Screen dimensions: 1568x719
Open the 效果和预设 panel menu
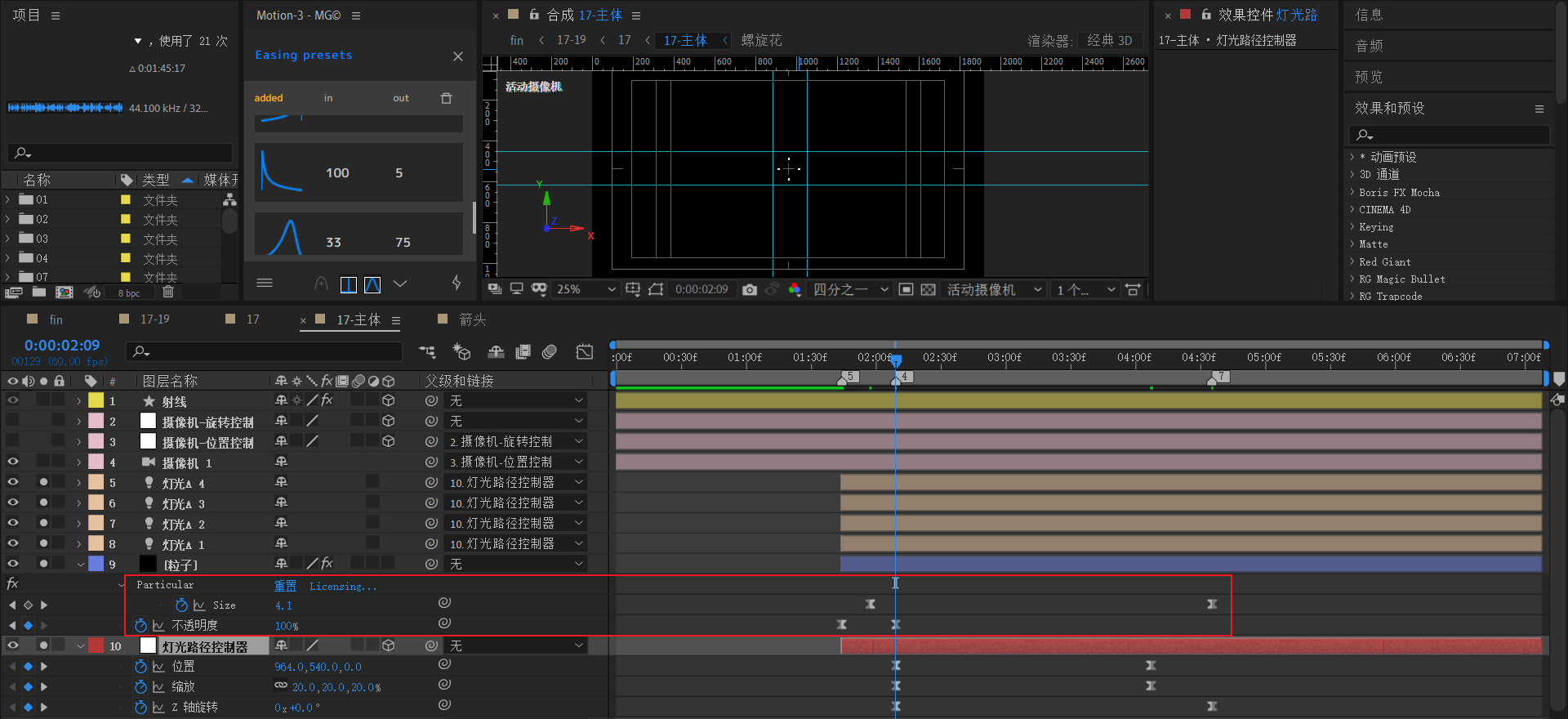pyautogui.click(x=1539, y=109)
